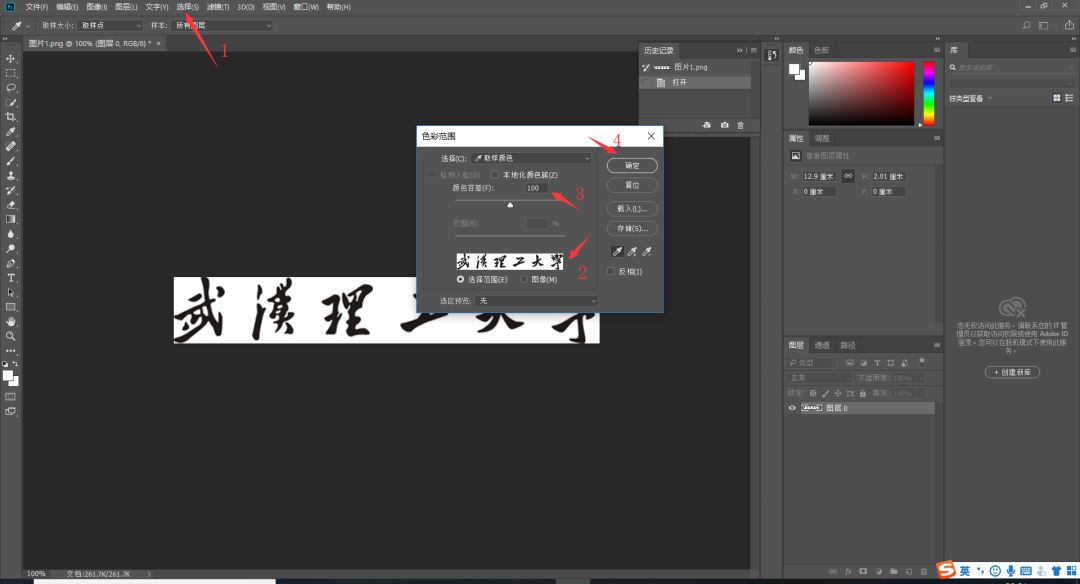
Task: Switch foreground and background colors
Action: pyautogui.click(x=15, y=364)
